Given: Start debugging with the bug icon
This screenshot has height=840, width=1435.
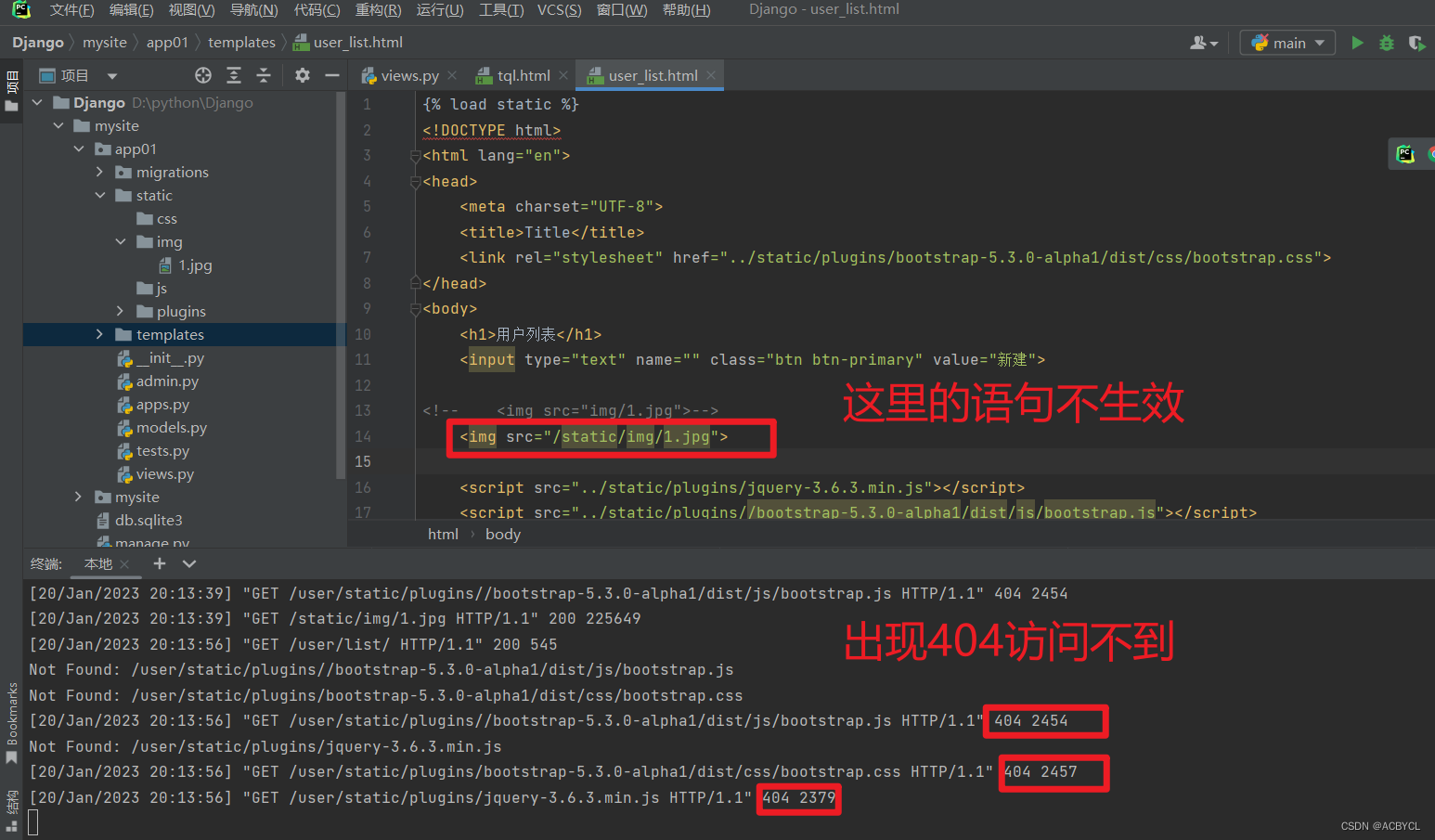Looking at the screenshot, I should pos(1387,43).
